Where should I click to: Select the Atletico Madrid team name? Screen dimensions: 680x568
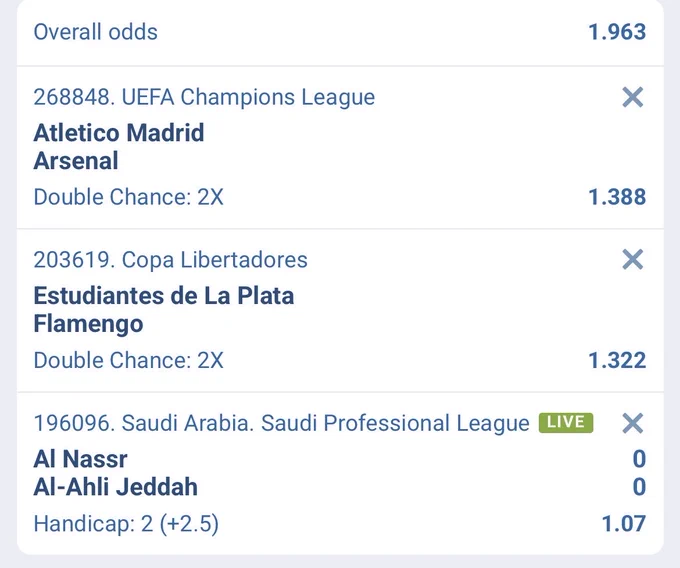click(x=119, y=133)
